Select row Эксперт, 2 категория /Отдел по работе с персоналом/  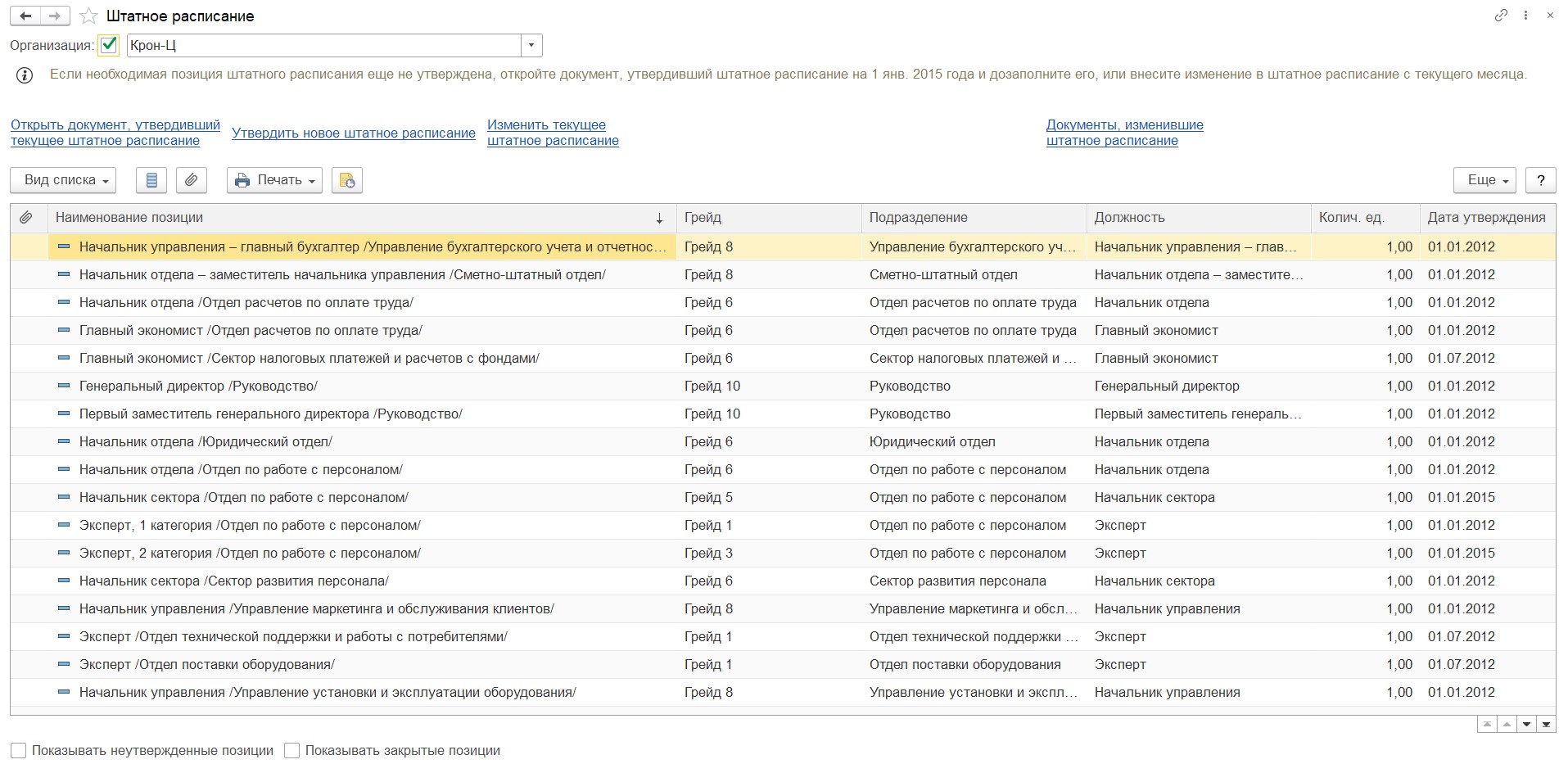[783, 553]
